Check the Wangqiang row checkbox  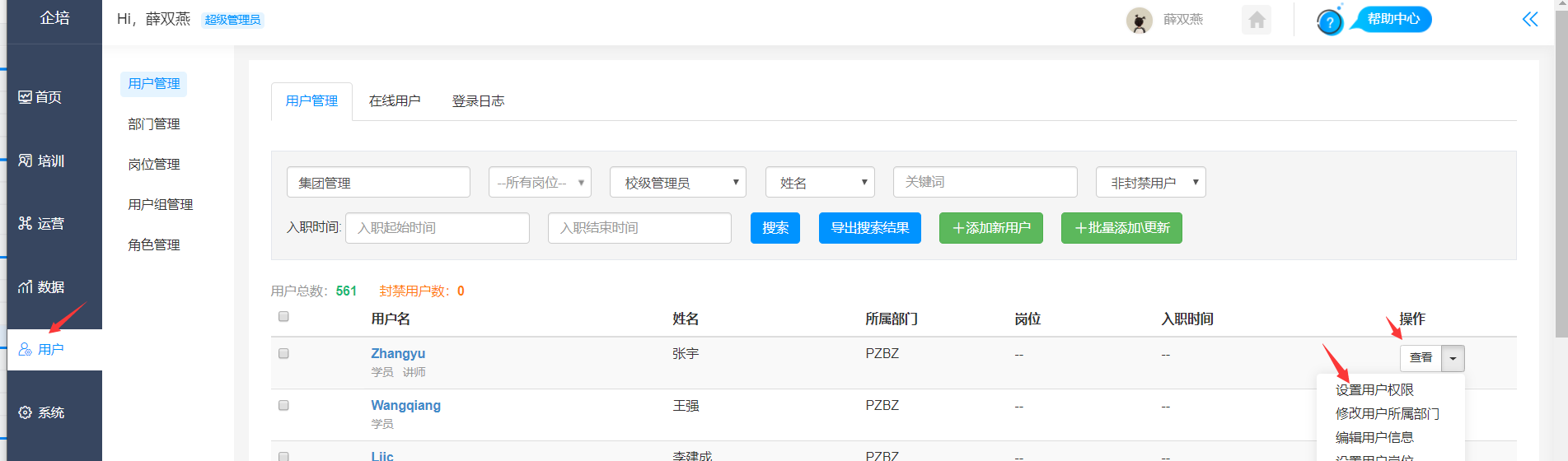tap(283, 405)
